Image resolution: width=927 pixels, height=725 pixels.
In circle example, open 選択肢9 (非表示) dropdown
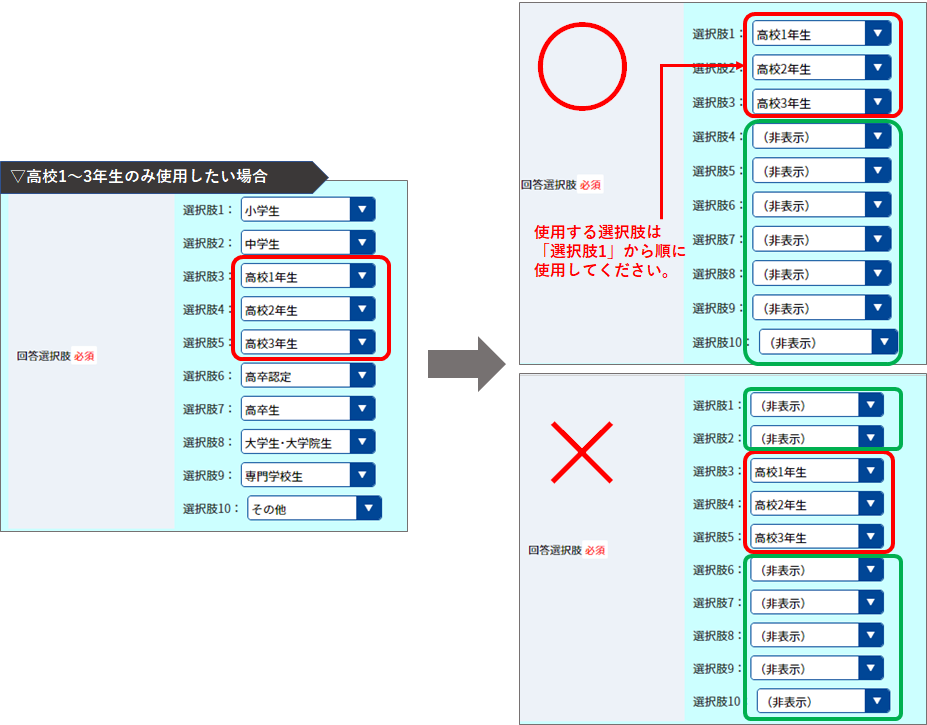822,308
